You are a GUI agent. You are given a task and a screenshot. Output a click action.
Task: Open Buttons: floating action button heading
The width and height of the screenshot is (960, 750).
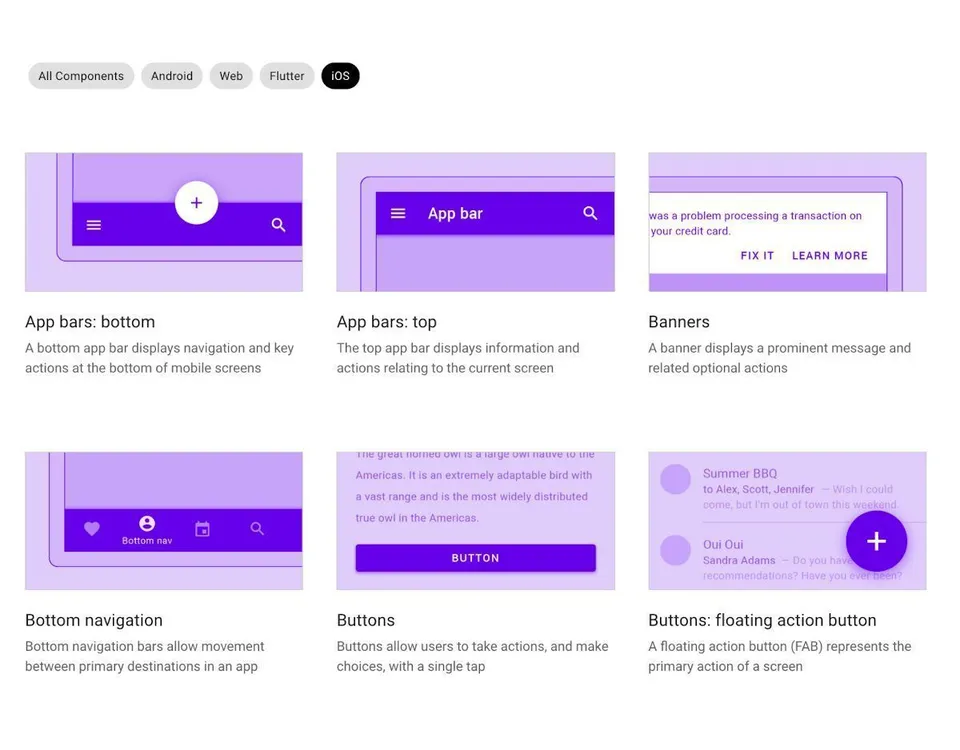coord(762,620)
